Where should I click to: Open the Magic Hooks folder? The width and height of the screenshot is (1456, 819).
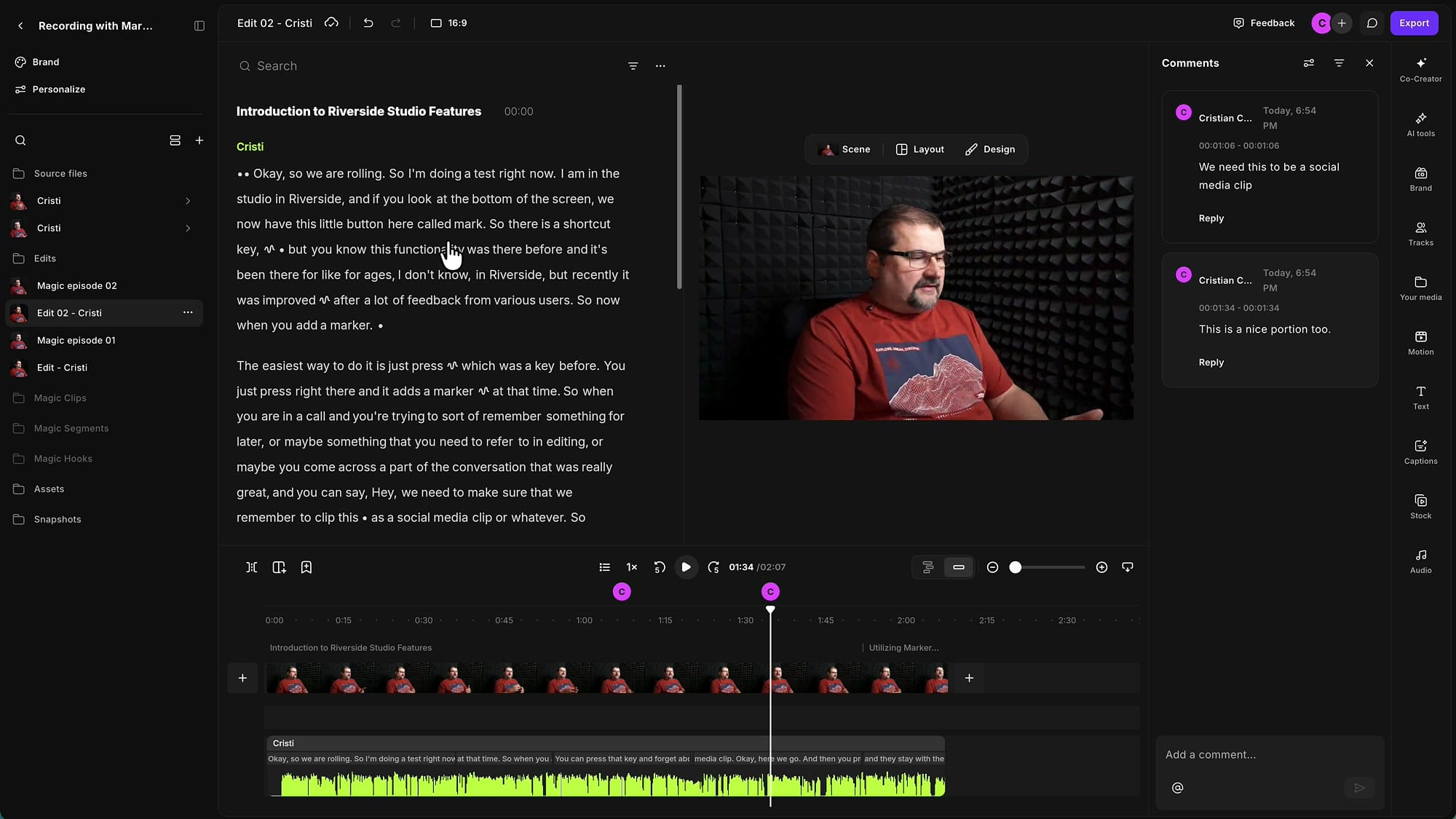coord(63,459)
